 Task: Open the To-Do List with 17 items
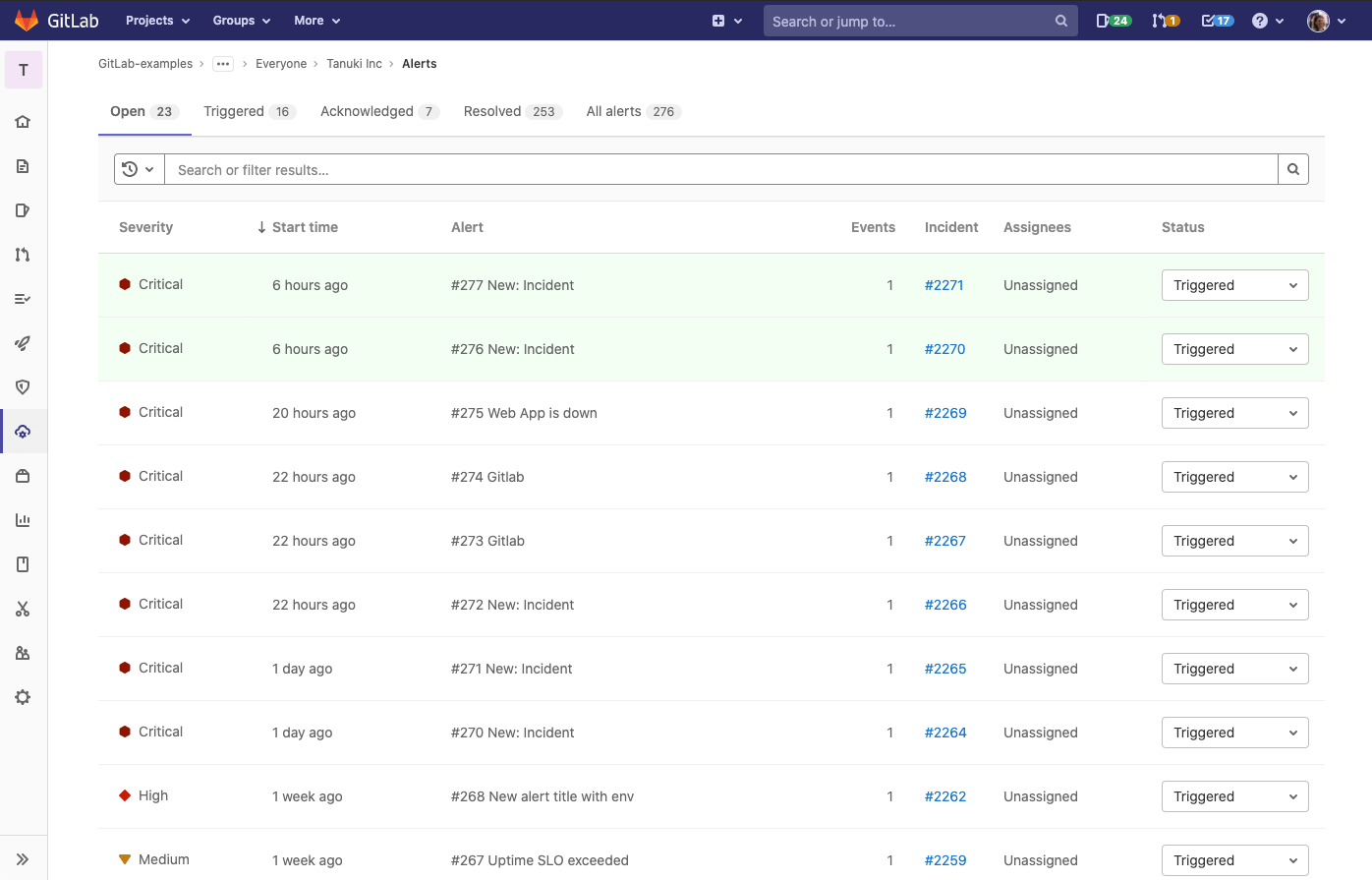tap(1217, 20)
